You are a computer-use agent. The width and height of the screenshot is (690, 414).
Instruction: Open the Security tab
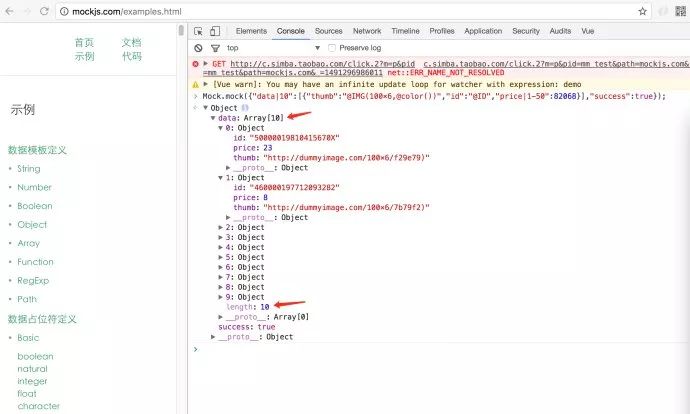[x=526, y=31]
